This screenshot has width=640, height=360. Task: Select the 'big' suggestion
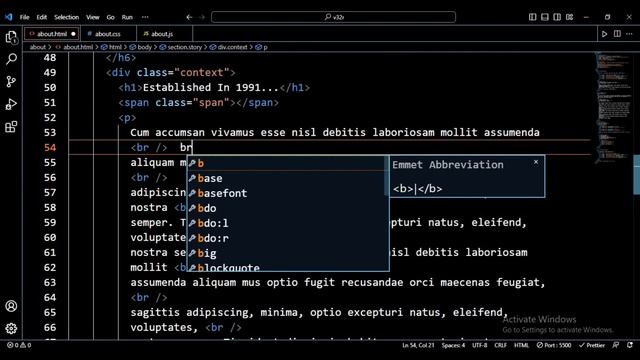pos(287,253)
